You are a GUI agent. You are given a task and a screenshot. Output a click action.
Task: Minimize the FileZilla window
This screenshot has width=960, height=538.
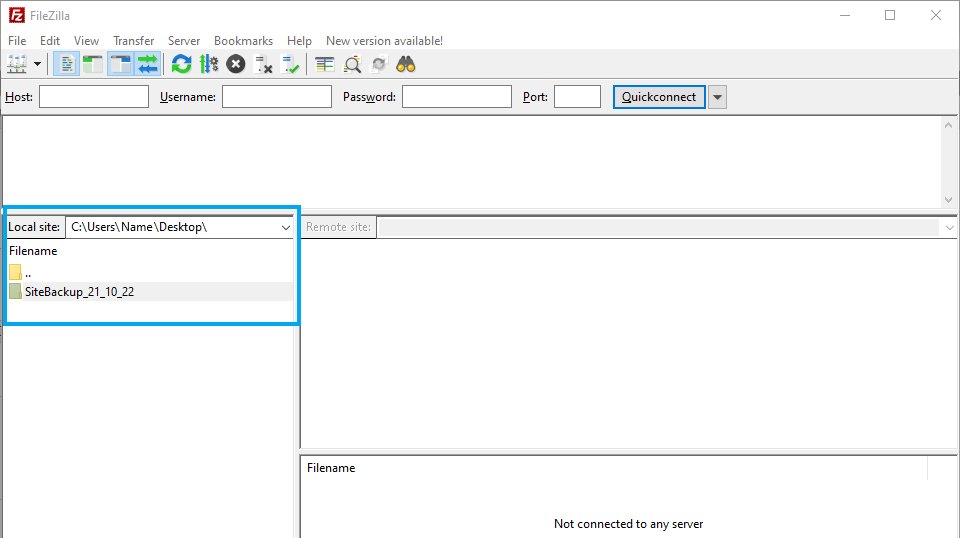pyautogui.click(x=845, y=15)
